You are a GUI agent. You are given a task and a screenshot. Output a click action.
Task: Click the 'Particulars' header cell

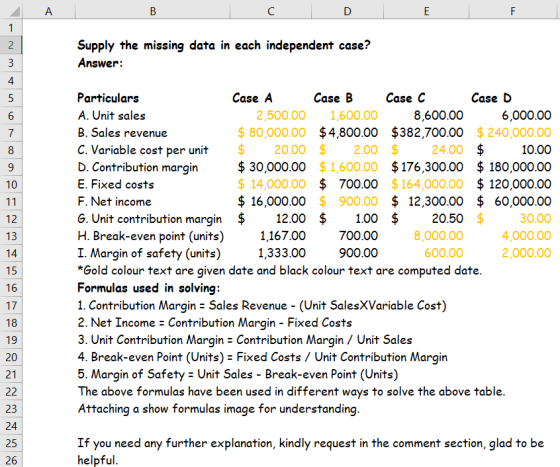pos(108,98)
